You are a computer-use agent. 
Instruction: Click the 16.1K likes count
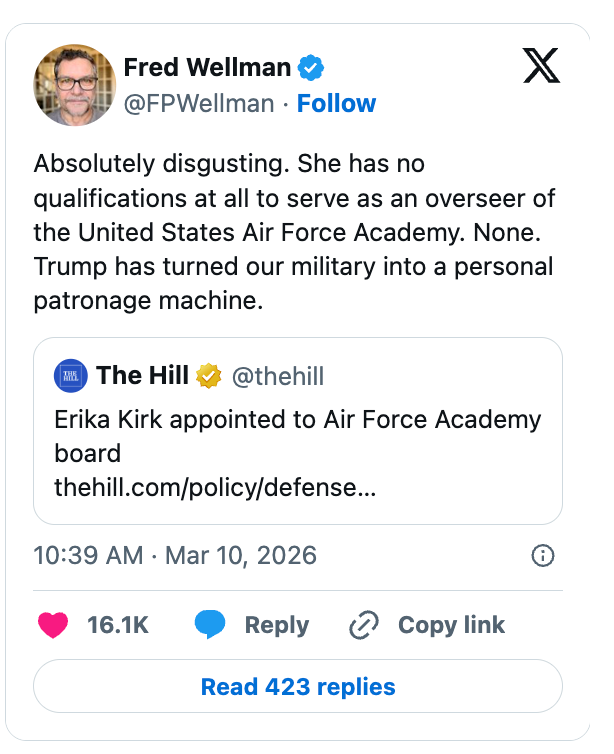(x=118, y=625)
